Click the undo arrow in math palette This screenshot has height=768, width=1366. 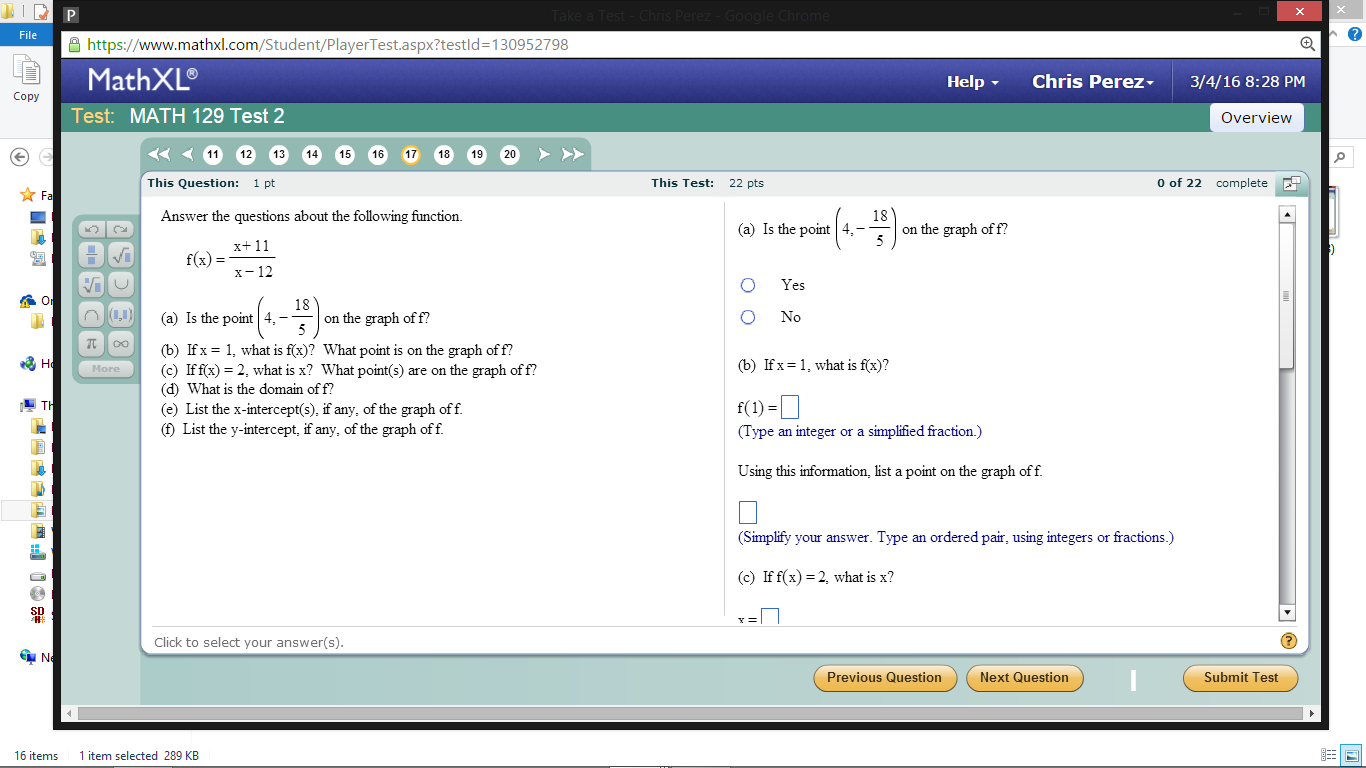tap(90, 229)
